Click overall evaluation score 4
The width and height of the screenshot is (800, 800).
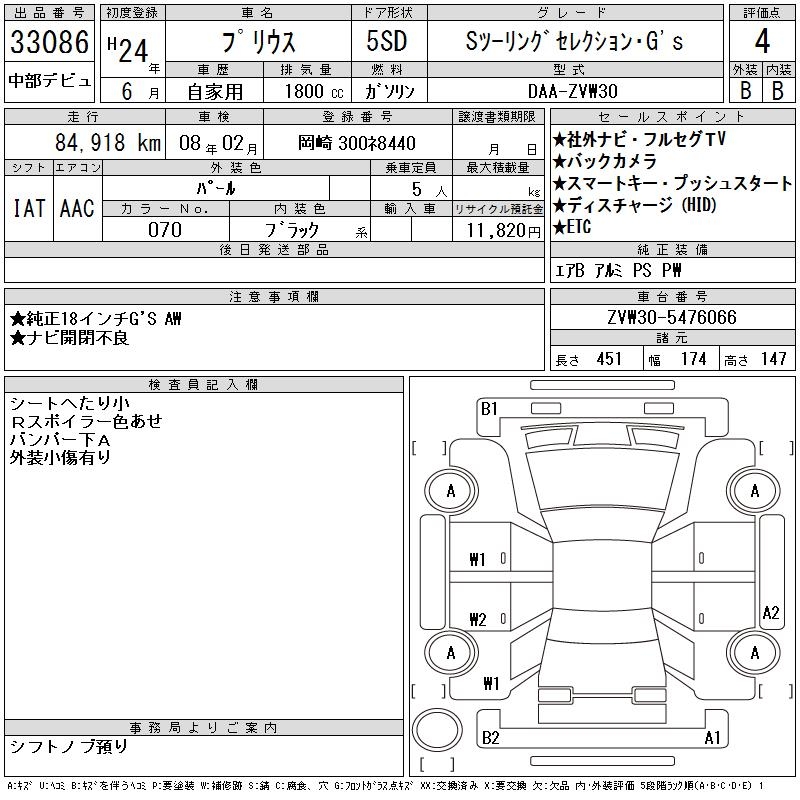762,41
